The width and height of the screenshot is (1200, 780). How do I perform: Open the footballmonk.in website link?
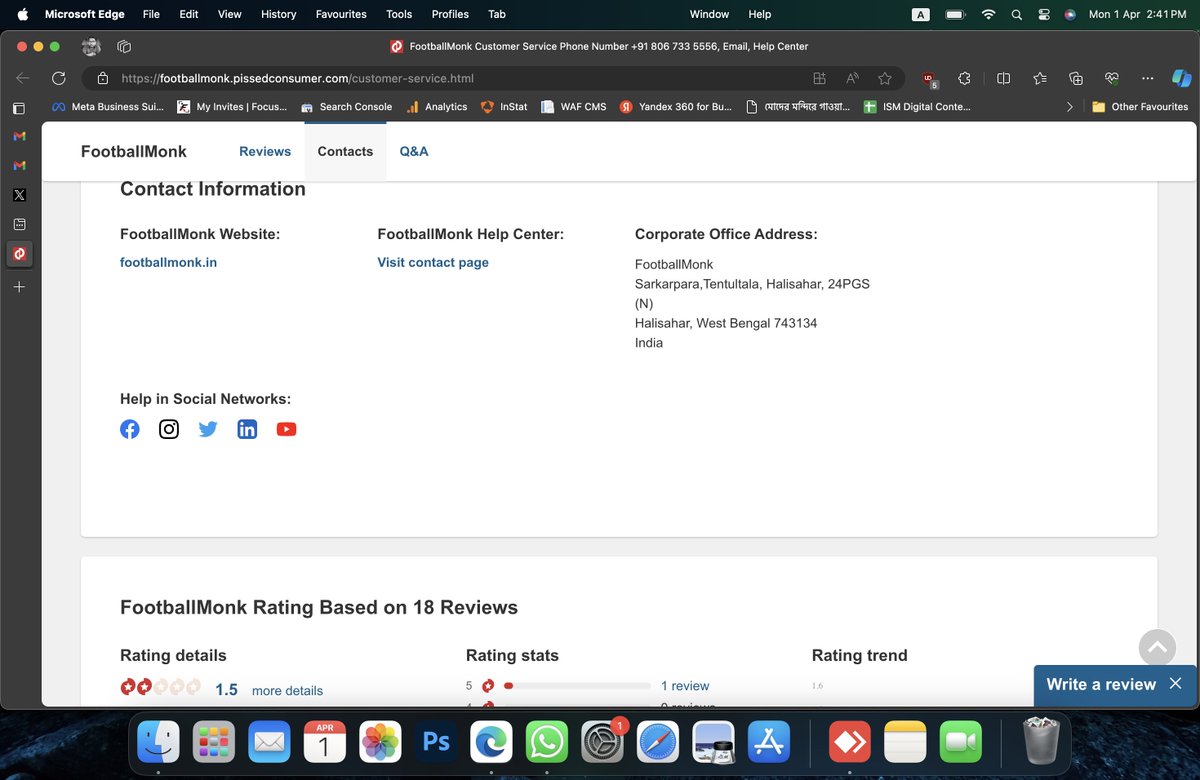(168, 262)
